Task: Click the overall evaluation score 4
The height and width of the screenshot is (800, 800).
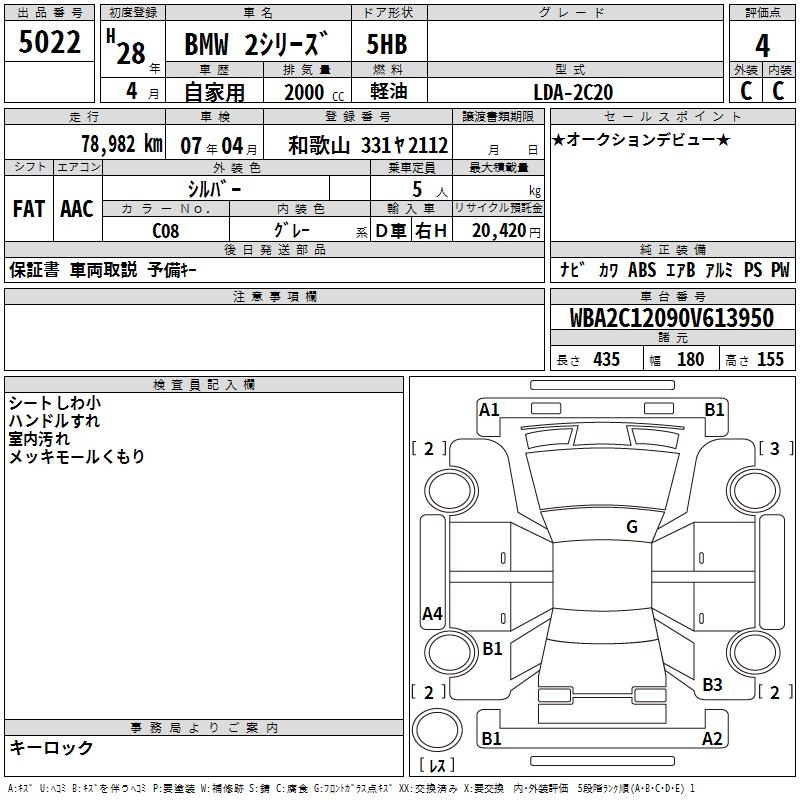Action: (762, 46)
